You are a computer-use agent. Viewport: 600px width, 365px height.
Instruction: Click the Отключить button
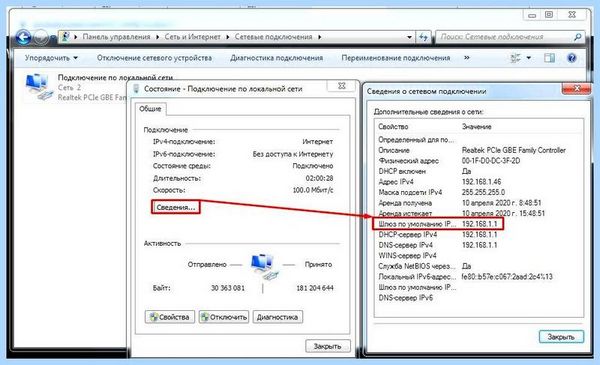(224, 317)
